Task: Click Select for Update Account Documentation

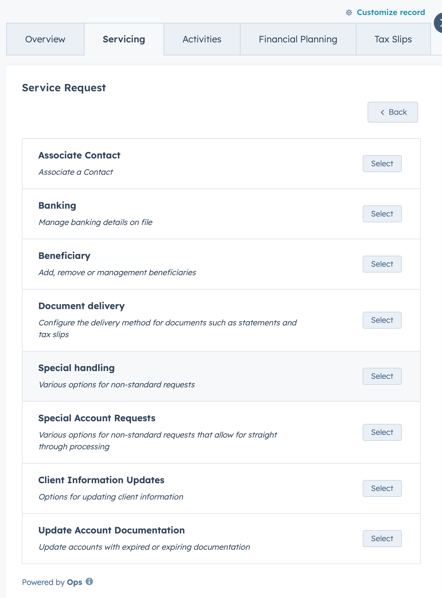Action: [x=382, y=539]
